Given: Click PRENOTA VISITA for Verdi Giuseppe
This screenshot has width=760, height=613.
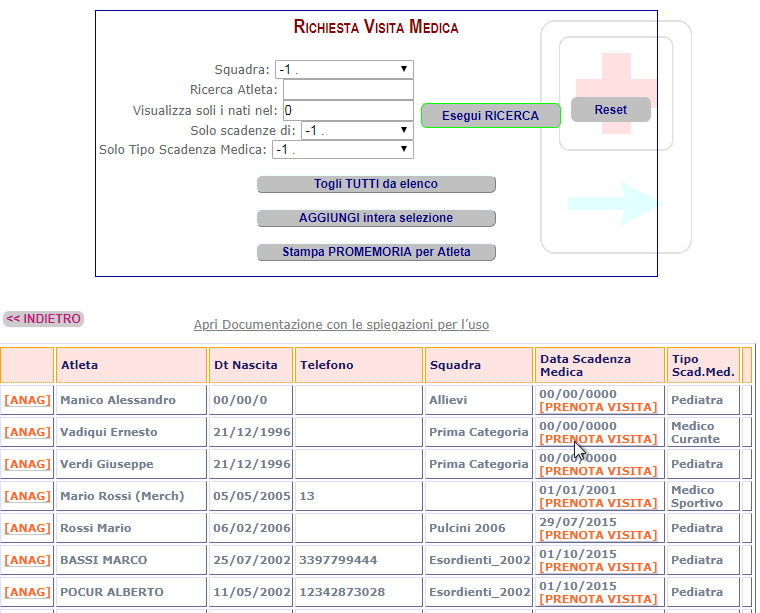Looking at the screenshot, I should 598,471.
